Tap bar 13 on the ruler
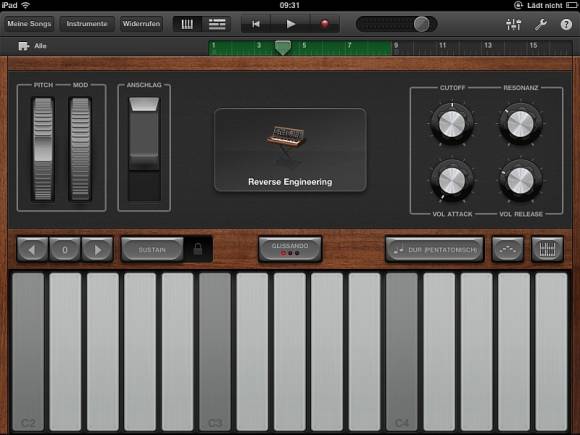The image size is (580, 435). pyautogui.click(x=488, y=45)
